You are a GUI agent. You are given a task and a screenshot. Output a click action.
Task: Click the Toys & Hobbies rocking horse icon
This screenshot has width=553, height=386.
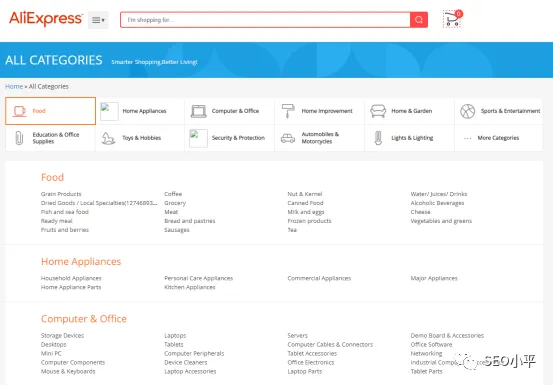(108, 138)
